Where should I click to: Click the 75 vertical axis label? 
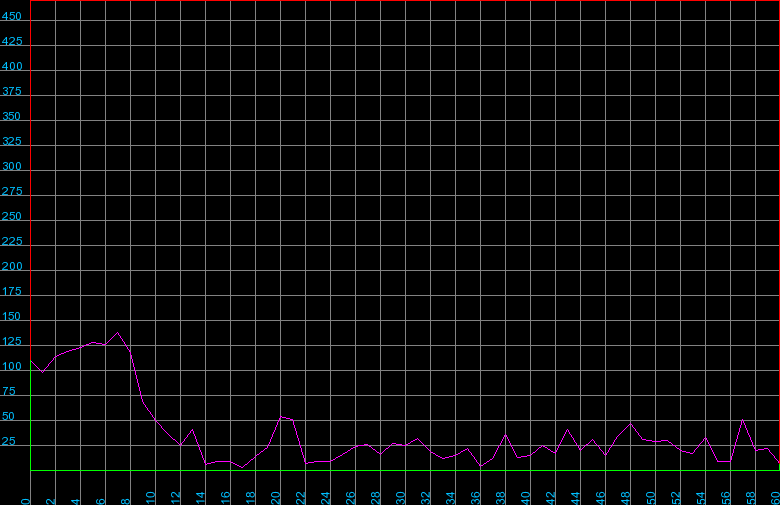tap(9, 391)
